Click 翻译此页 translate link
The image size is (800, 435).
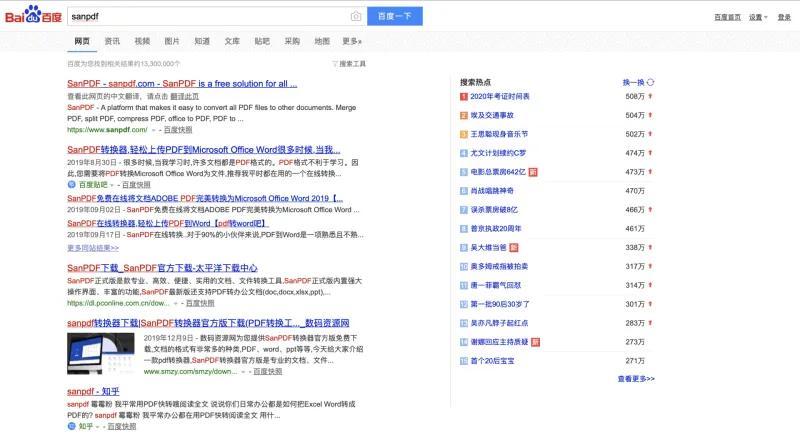pyautogui.click(x=185, y=96)
